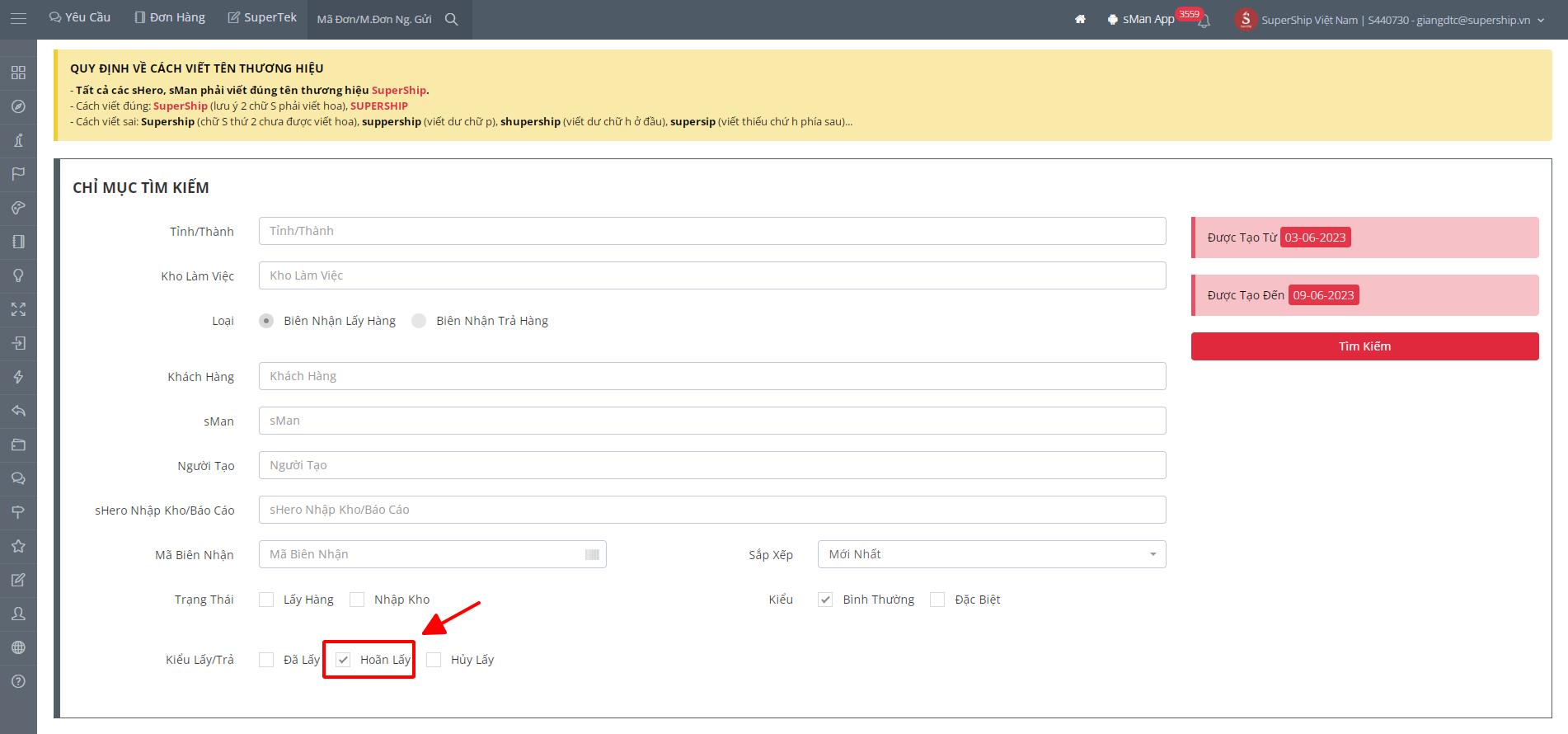This screenshot has width=1568, height=734.
Task: Uncheck the Hoãn Lấy checkbox
Action: point(343,660)
